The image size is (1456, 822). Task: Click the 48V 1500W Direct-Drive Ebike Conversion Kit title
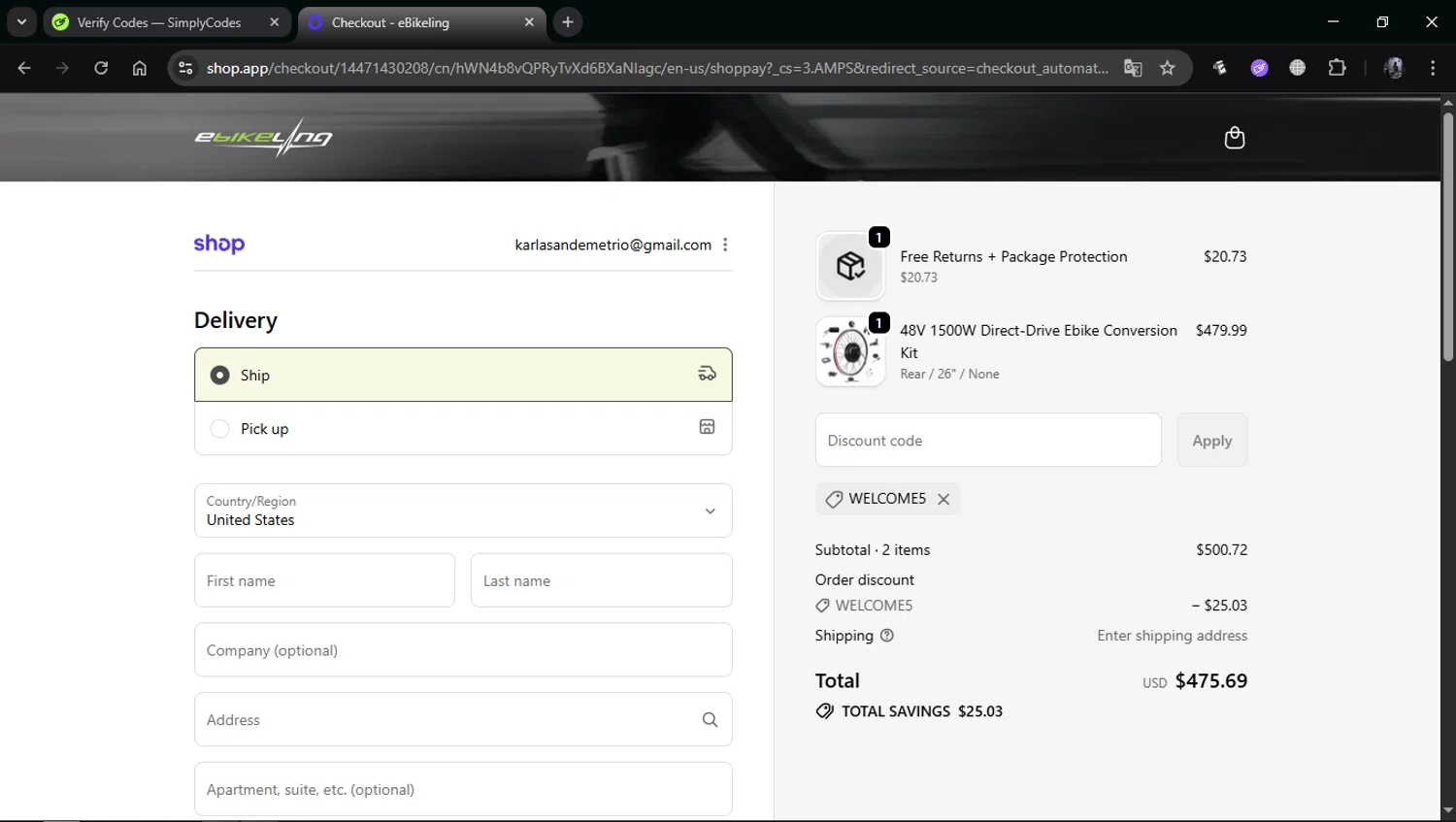1039,342
